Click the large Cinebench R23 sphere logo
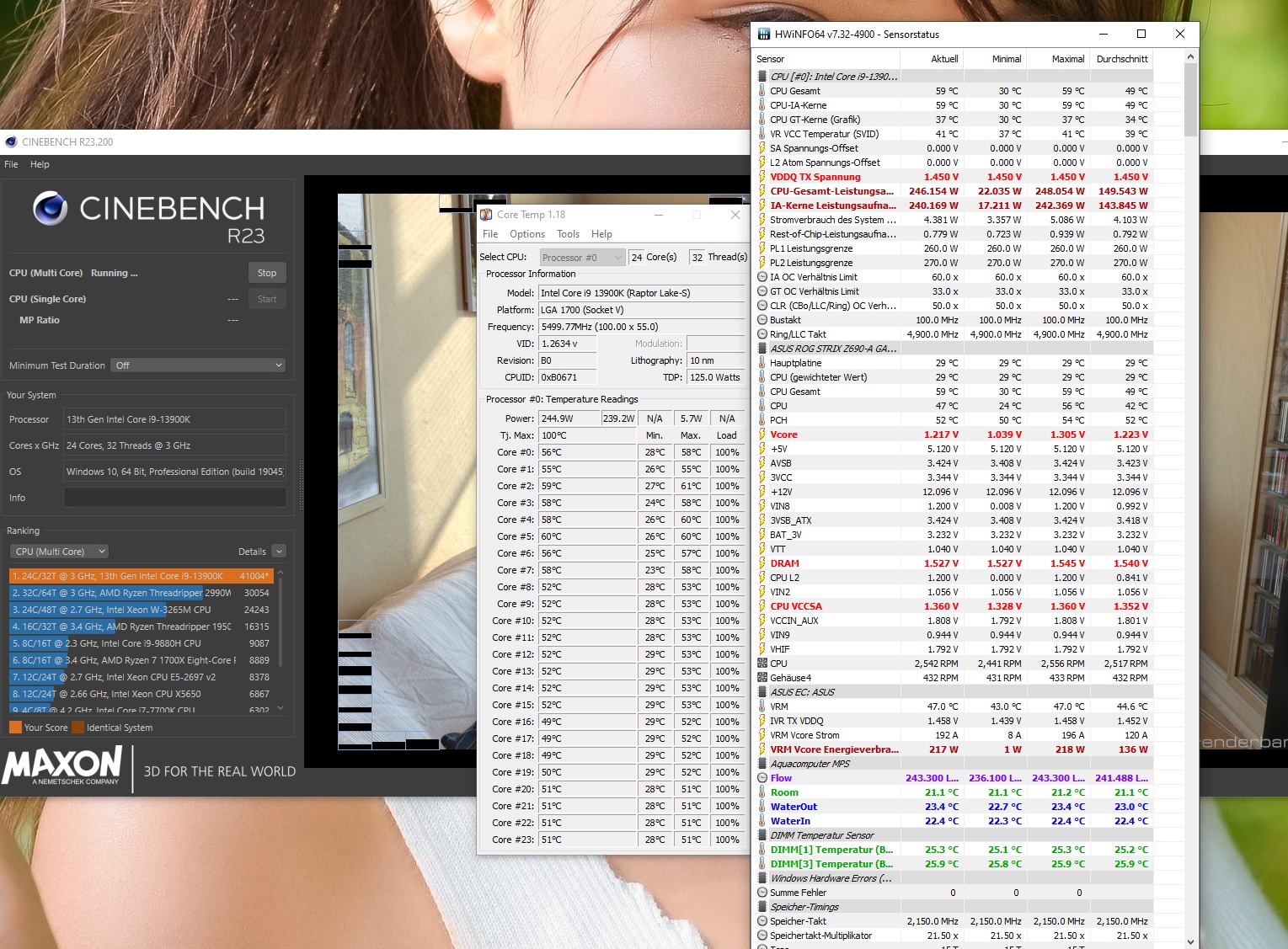The width and height of the screenshot is (1288, 949). (x=51, y=208)
